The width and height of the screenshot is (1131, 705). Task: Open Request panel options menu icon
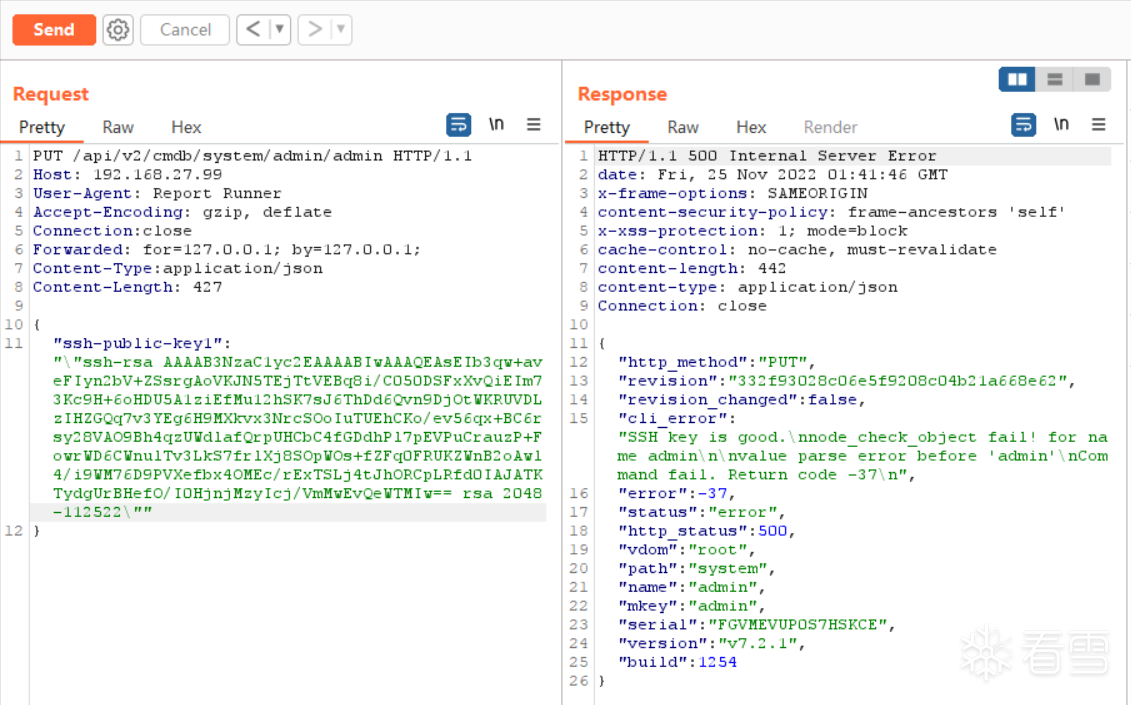534,125
